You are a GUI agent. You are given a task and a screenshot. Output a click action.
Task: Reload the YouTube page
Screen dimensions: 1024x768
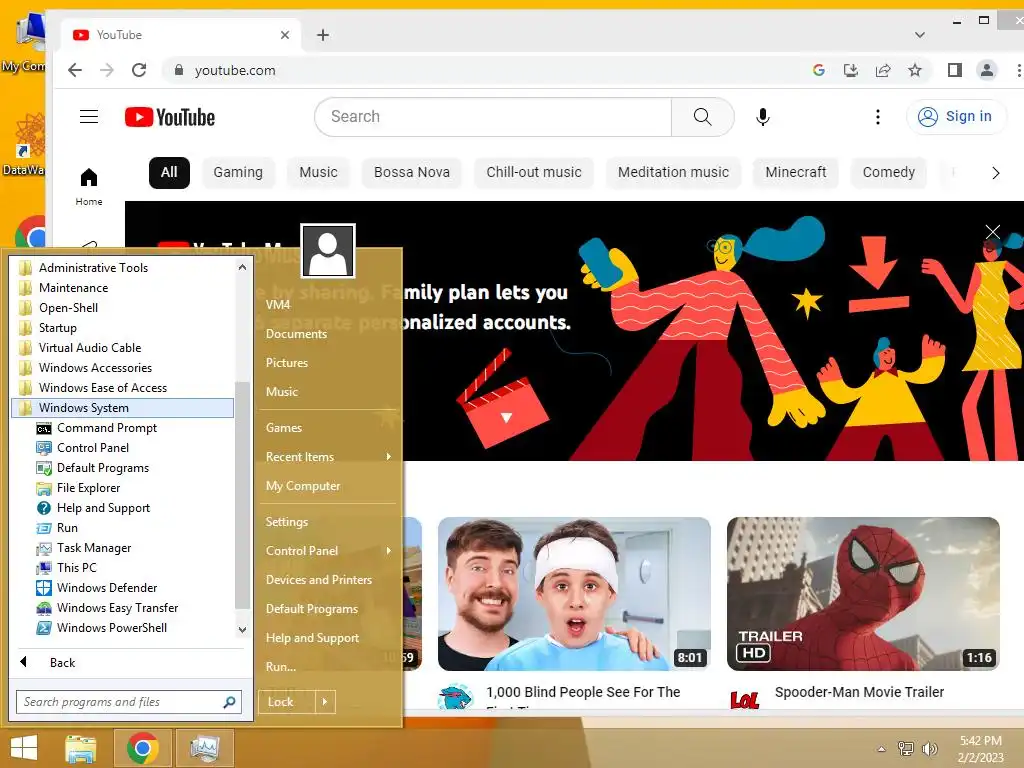pos(139,70)
